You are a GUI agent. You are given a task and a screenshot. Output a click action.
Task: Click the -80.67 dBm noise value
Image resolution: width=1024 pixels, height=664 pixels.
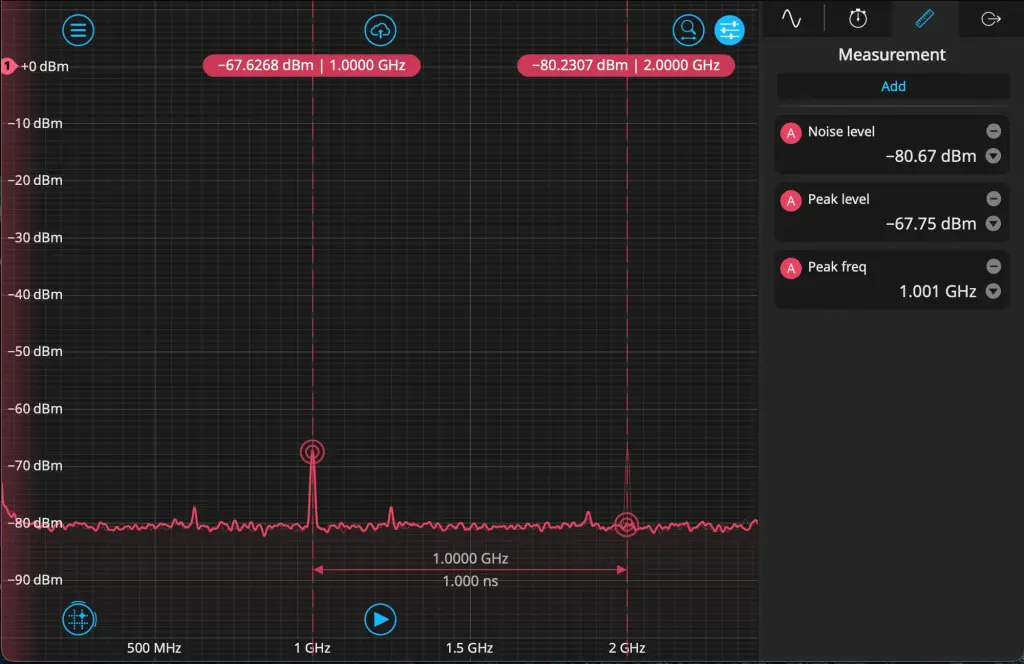931,156
